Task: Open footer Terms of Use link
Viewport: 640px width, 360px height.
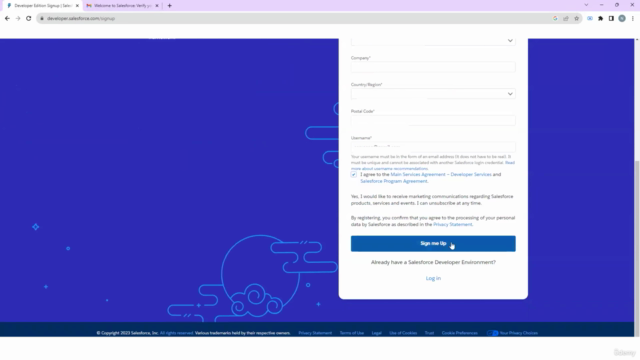Action: point(352,333)
